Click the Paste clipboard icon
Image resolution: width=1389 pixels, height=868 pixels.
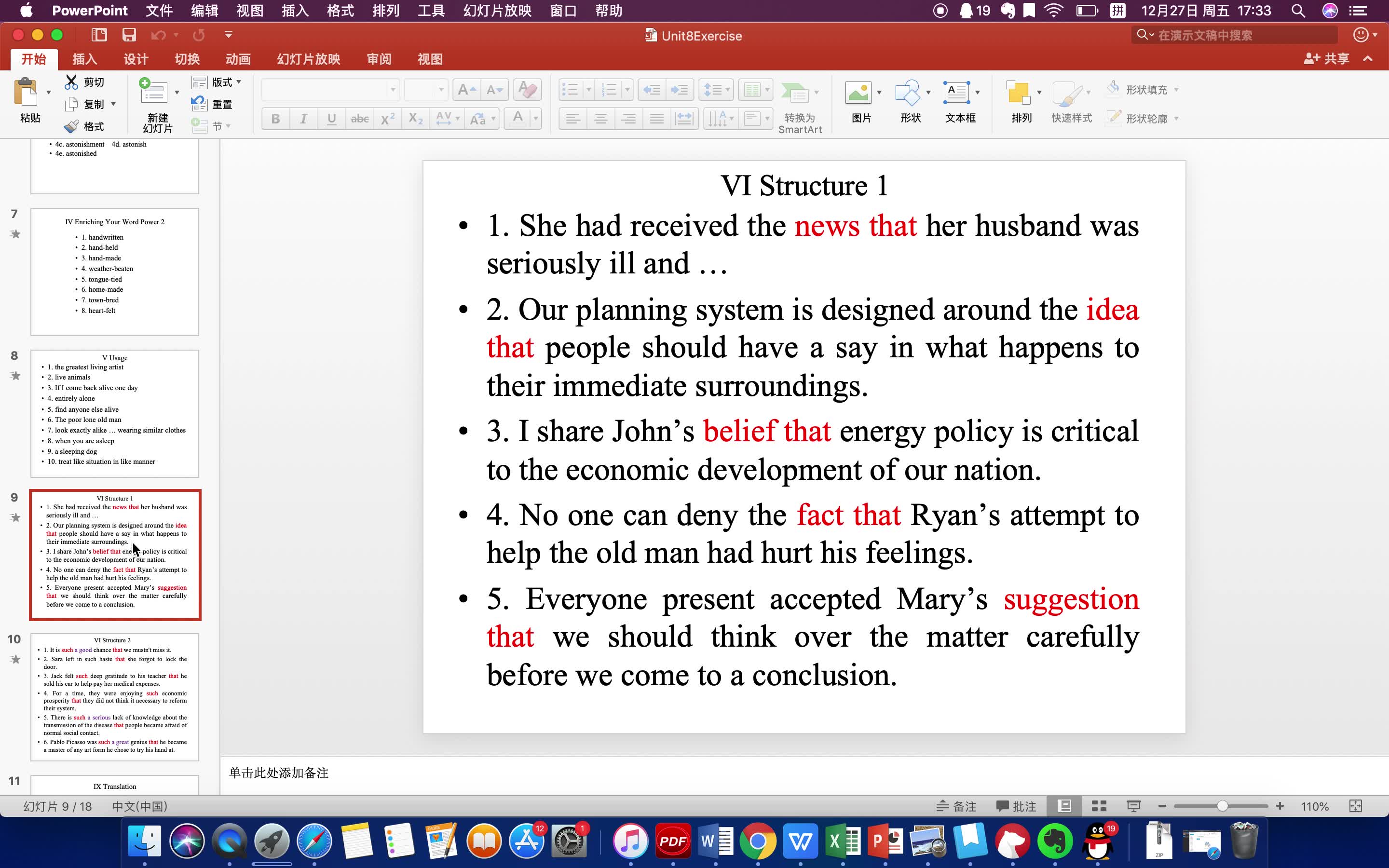coord(27,92)
